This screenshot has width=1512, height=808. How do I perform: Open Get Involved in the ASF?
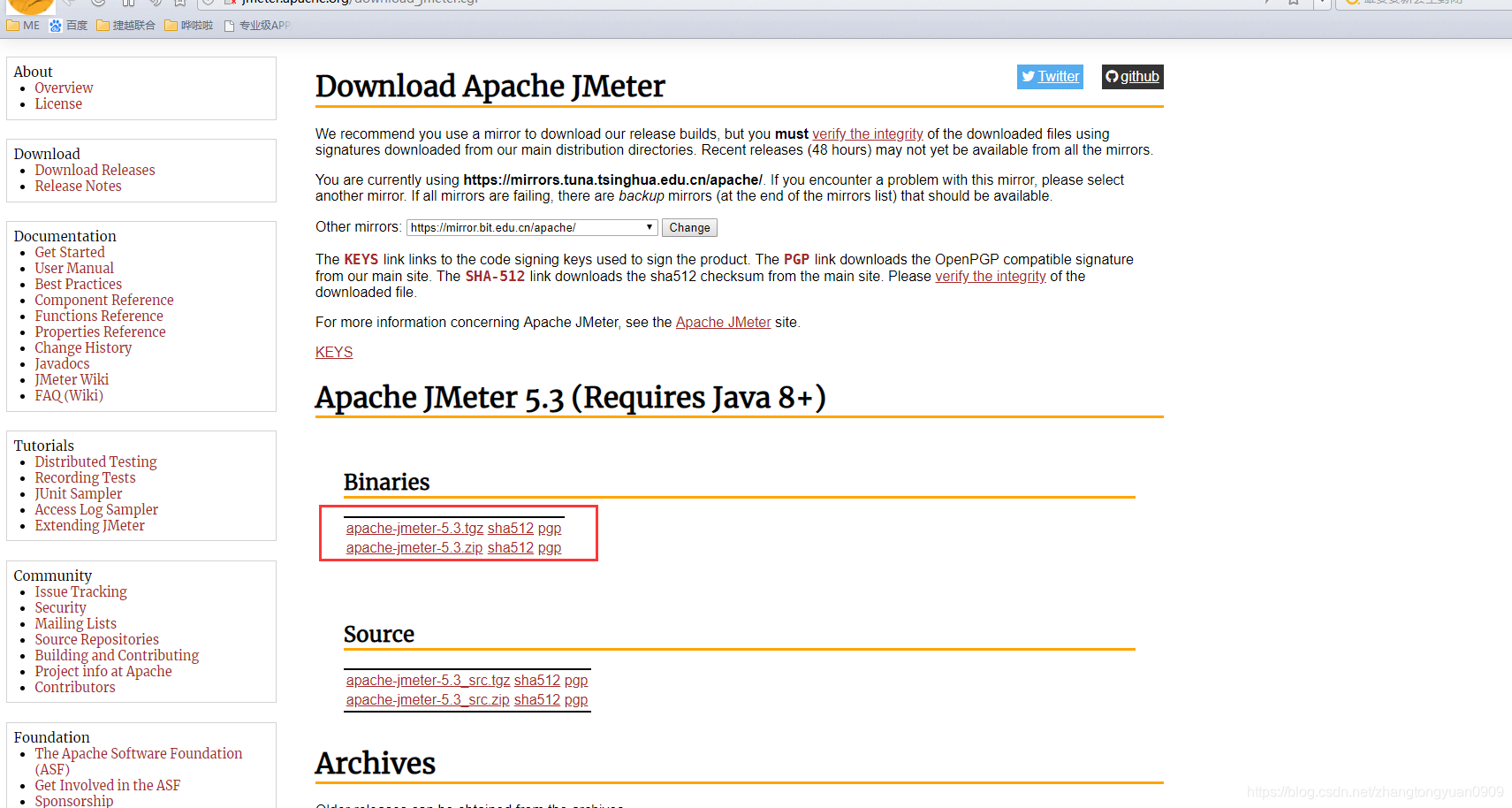(x=107, y=786)
